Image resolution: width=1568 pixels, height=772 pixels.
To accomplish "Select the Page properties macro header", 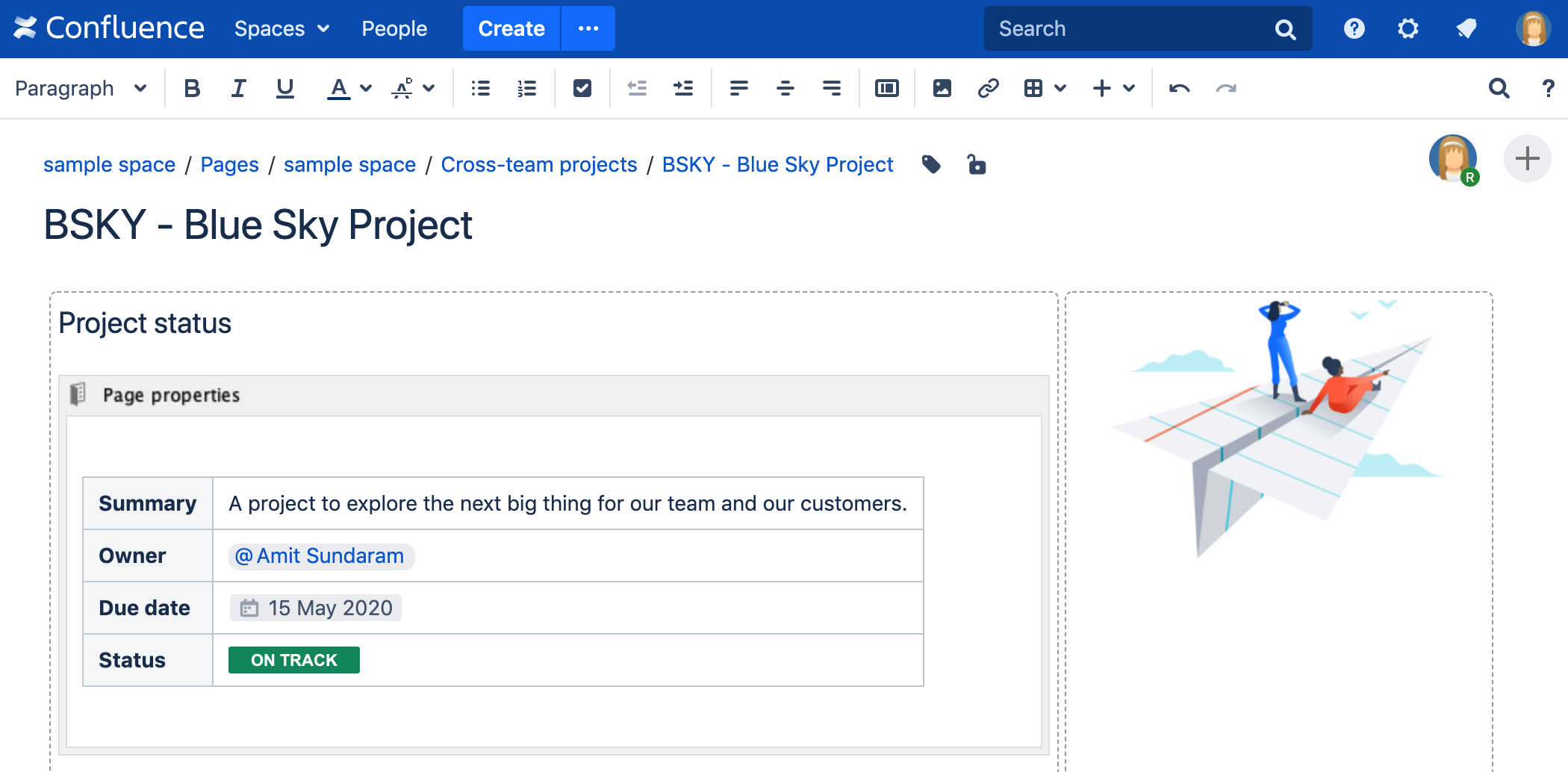I will [x=554, y=395].
